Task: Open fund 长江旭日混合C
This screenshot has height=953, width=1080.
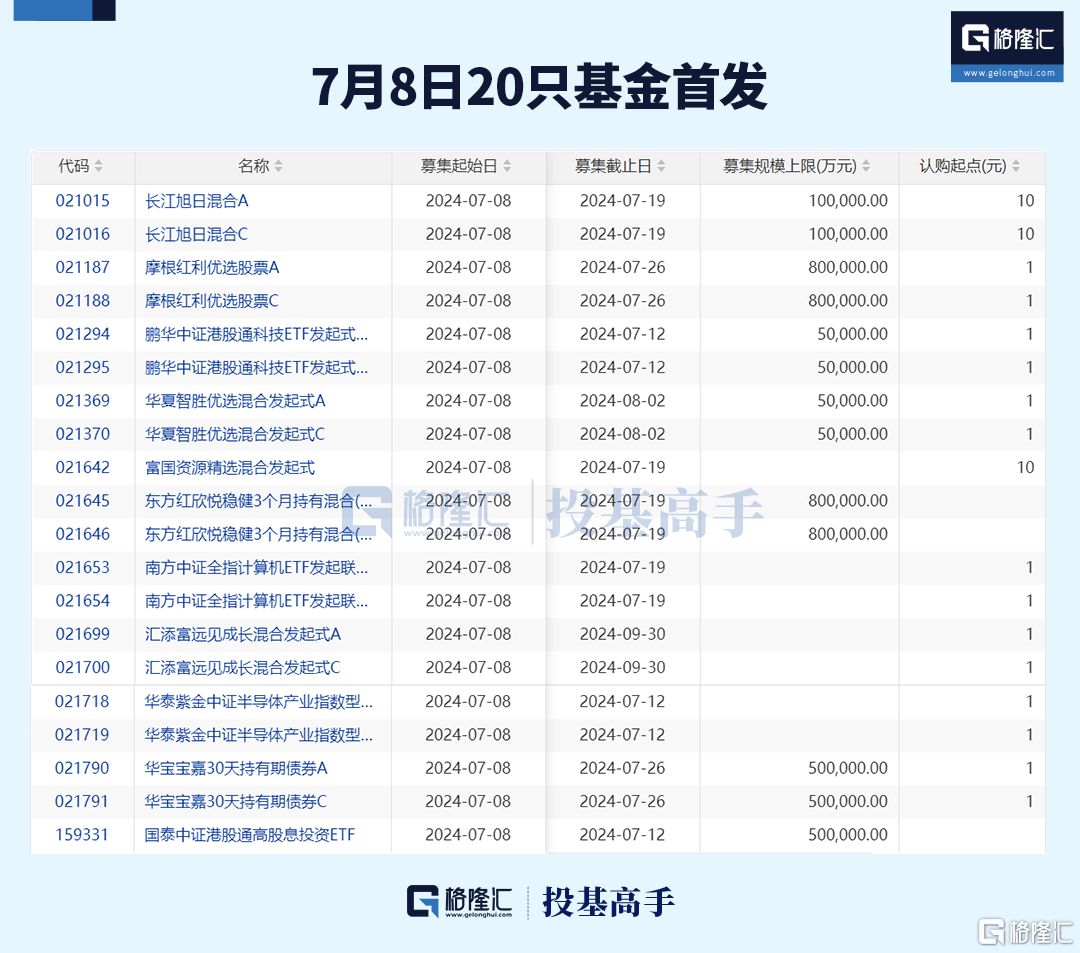Action: (x=196, y=234)
